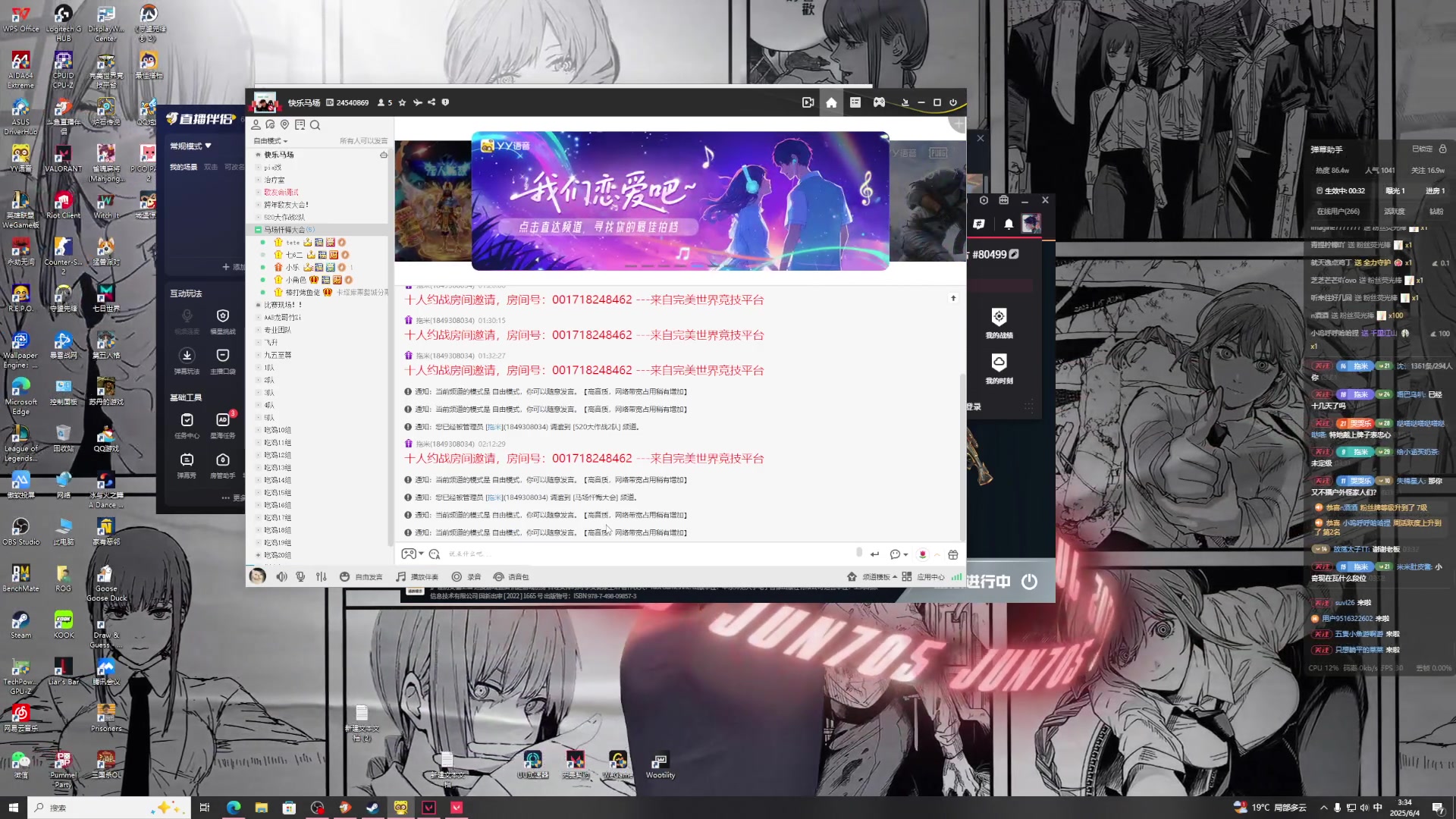
Task: Toggle the microphone icon in YY bottom bar
Action: 300,577
